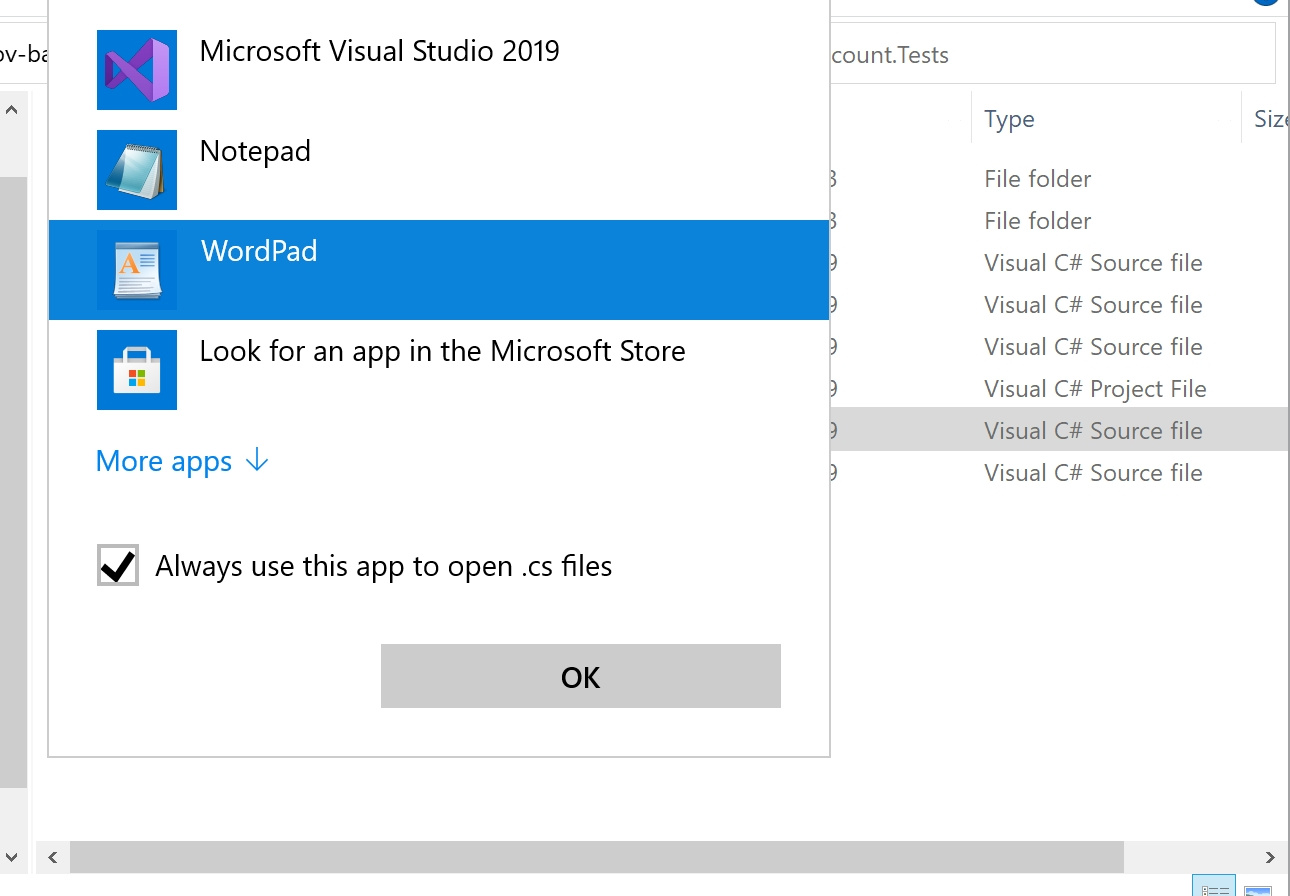Image resolution: width=1290 pixels, height=896 pixels.
Task: Select the first File folder row in Explorer
Action: point(1037,179)
